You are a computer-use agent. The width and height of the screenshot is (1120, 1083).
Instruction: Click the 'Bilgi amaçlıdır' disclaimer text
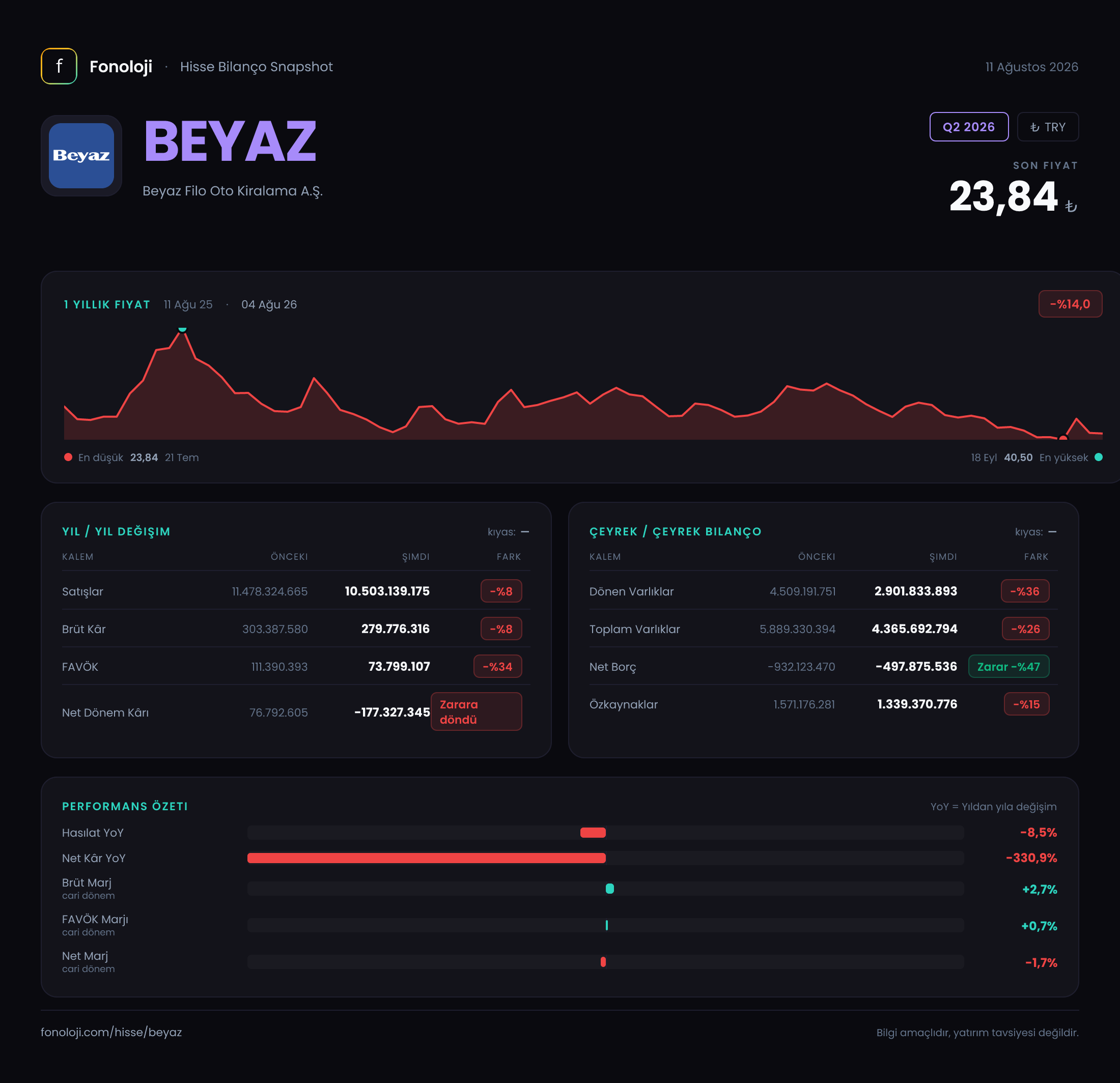point(977,1032)
